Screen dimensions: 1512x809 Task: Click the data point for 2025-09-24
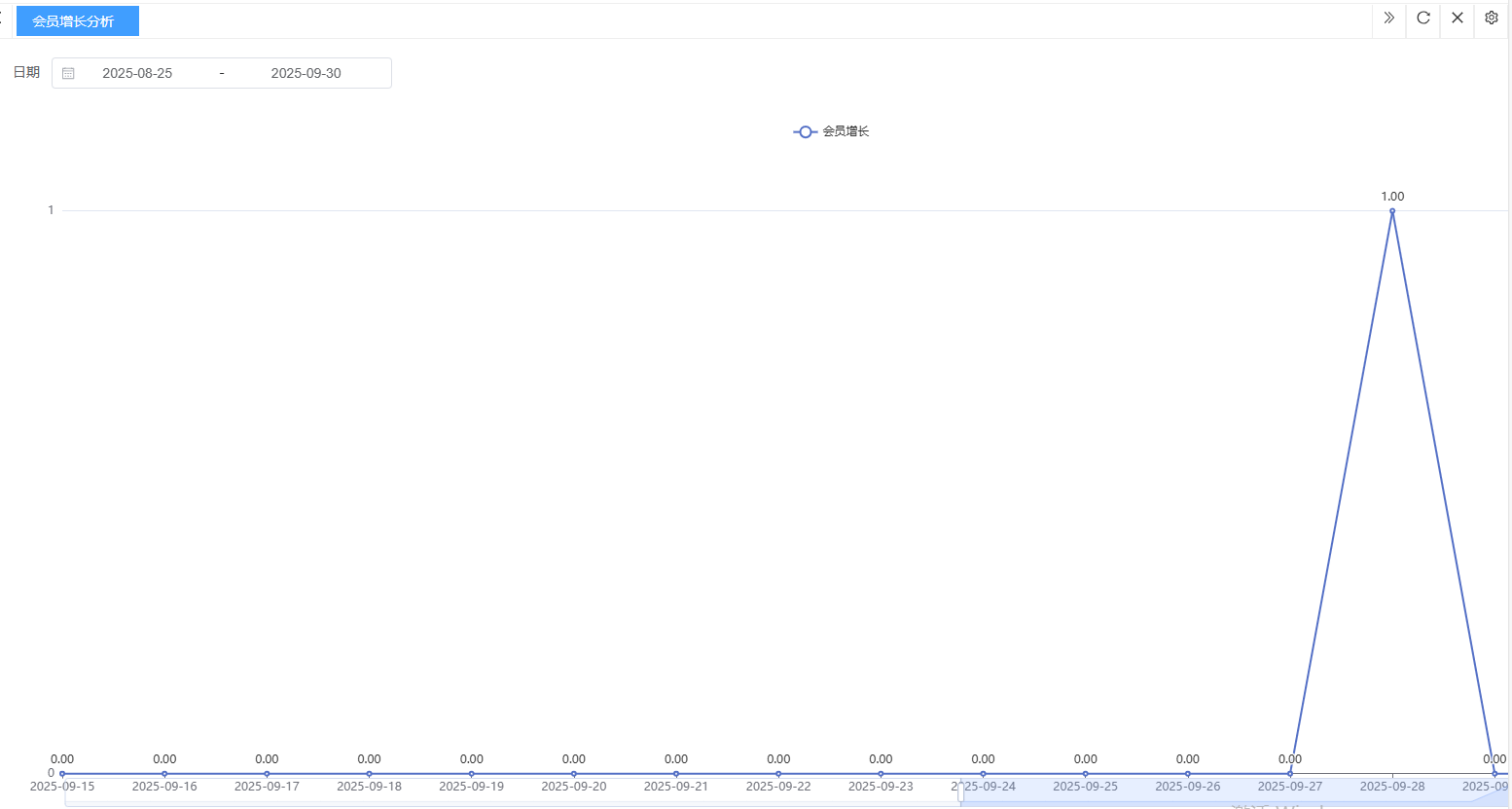pos(983,774)
